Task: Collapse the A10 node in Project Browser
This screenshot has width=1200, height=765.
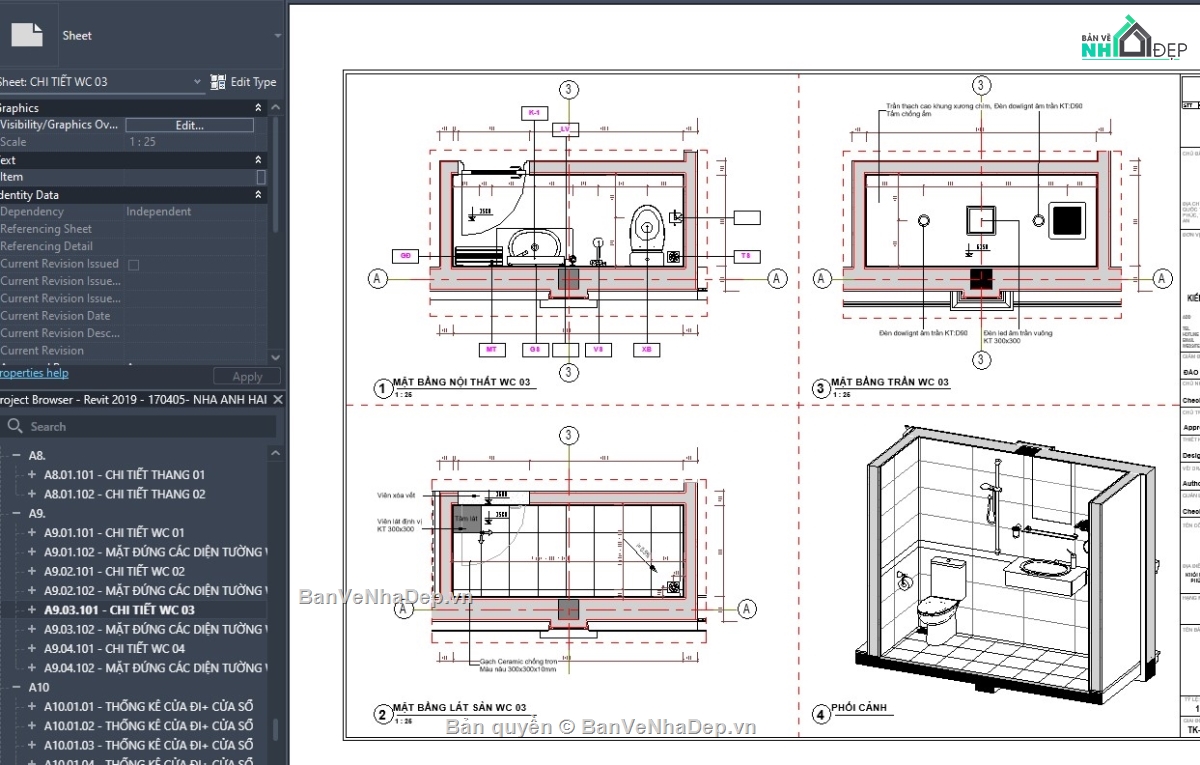Action: coord(17,687)
